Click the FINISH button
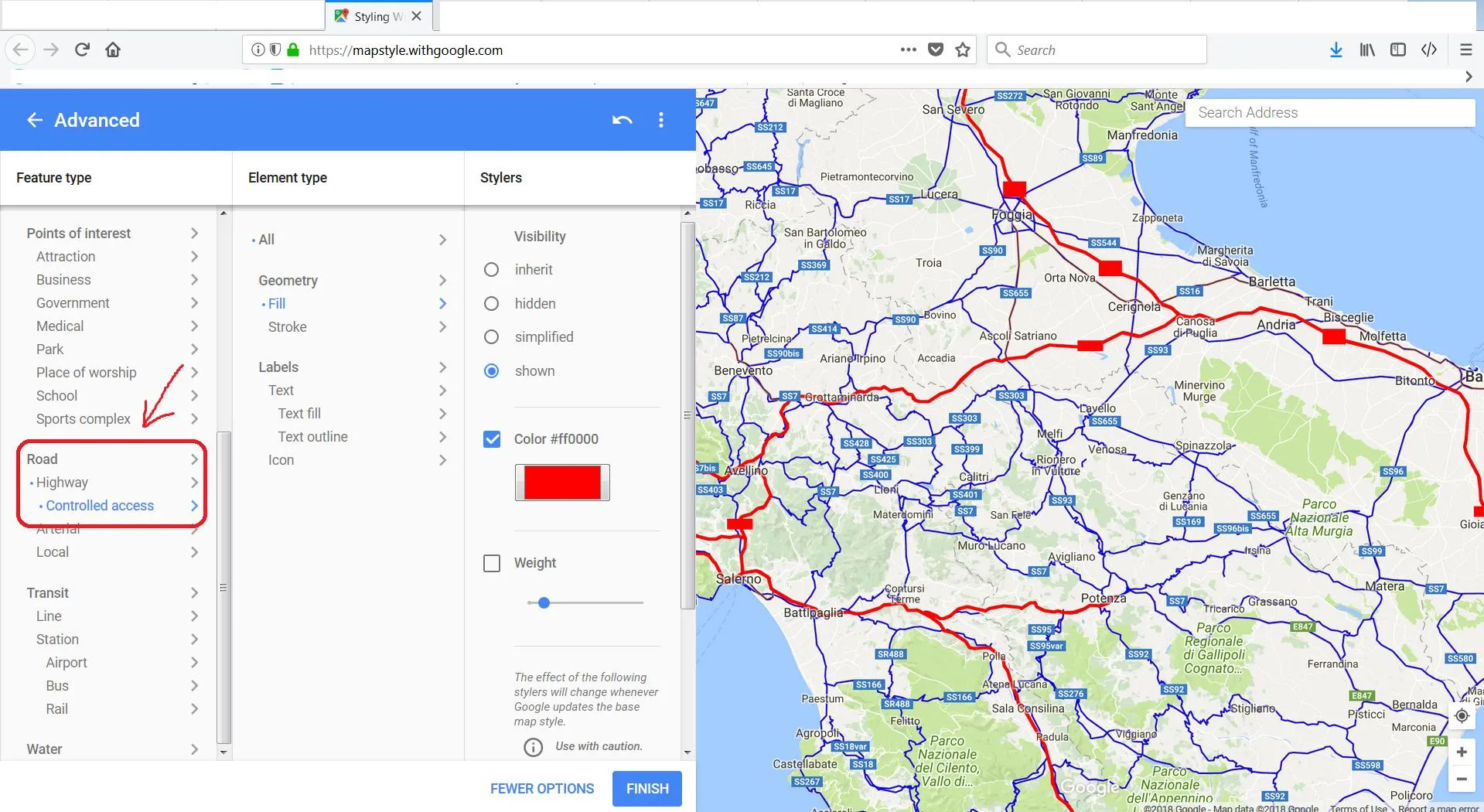Viewport: 1484px width, 812px height. coord(647,789)
